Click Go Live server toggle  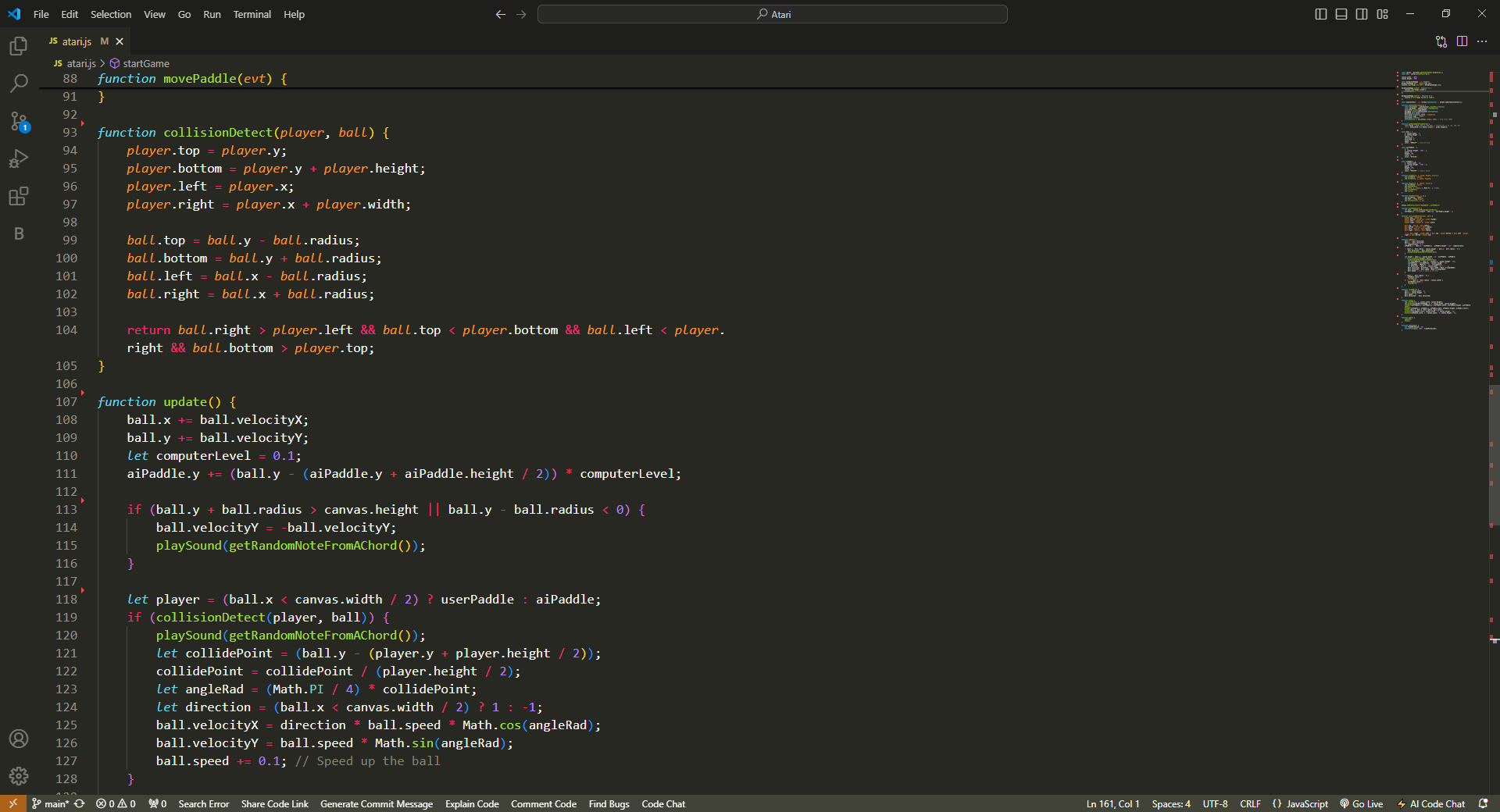[x=1362, y=803]
